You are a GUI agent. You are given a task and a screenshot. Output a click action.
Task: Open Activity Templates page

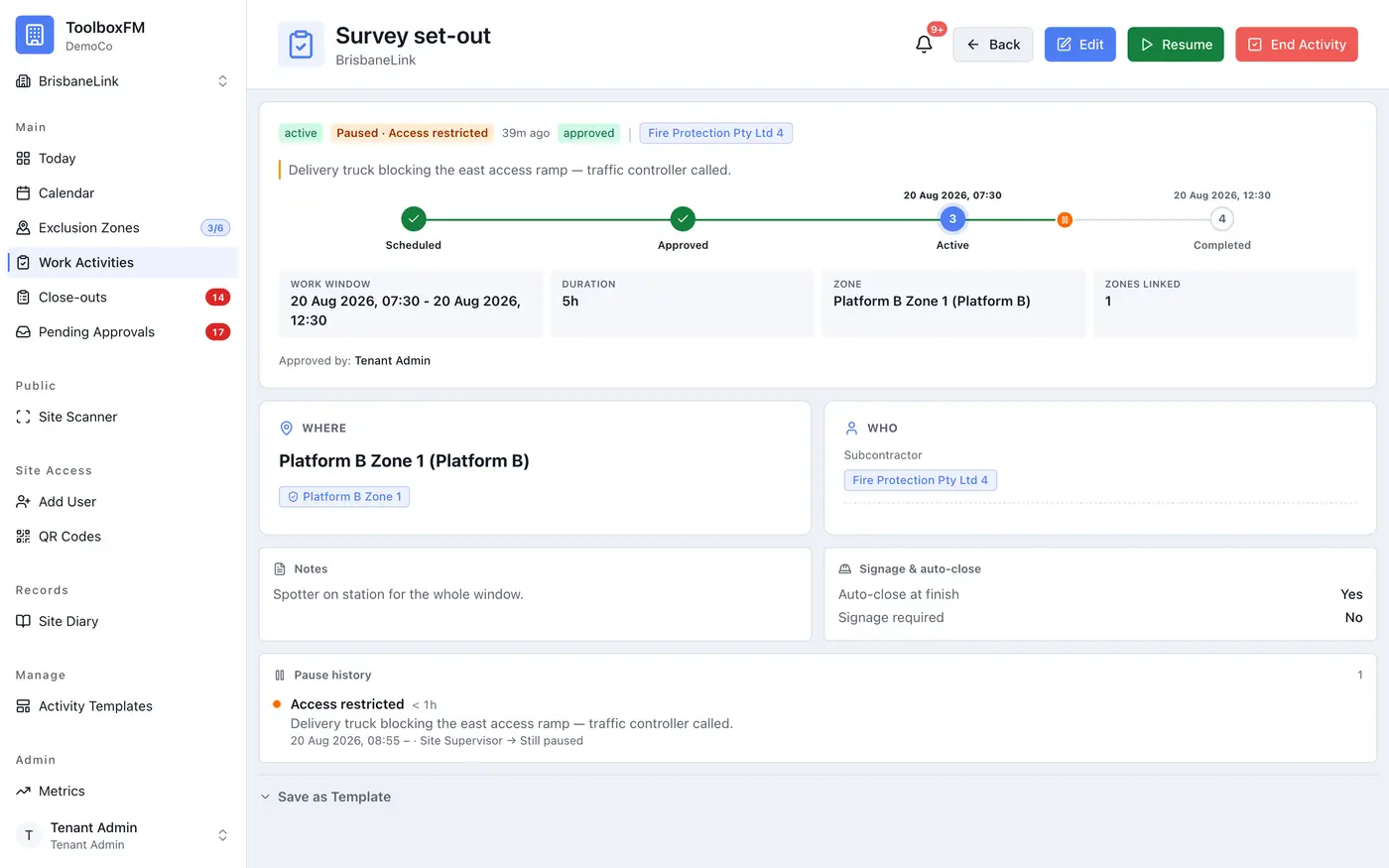click(123, 706)
